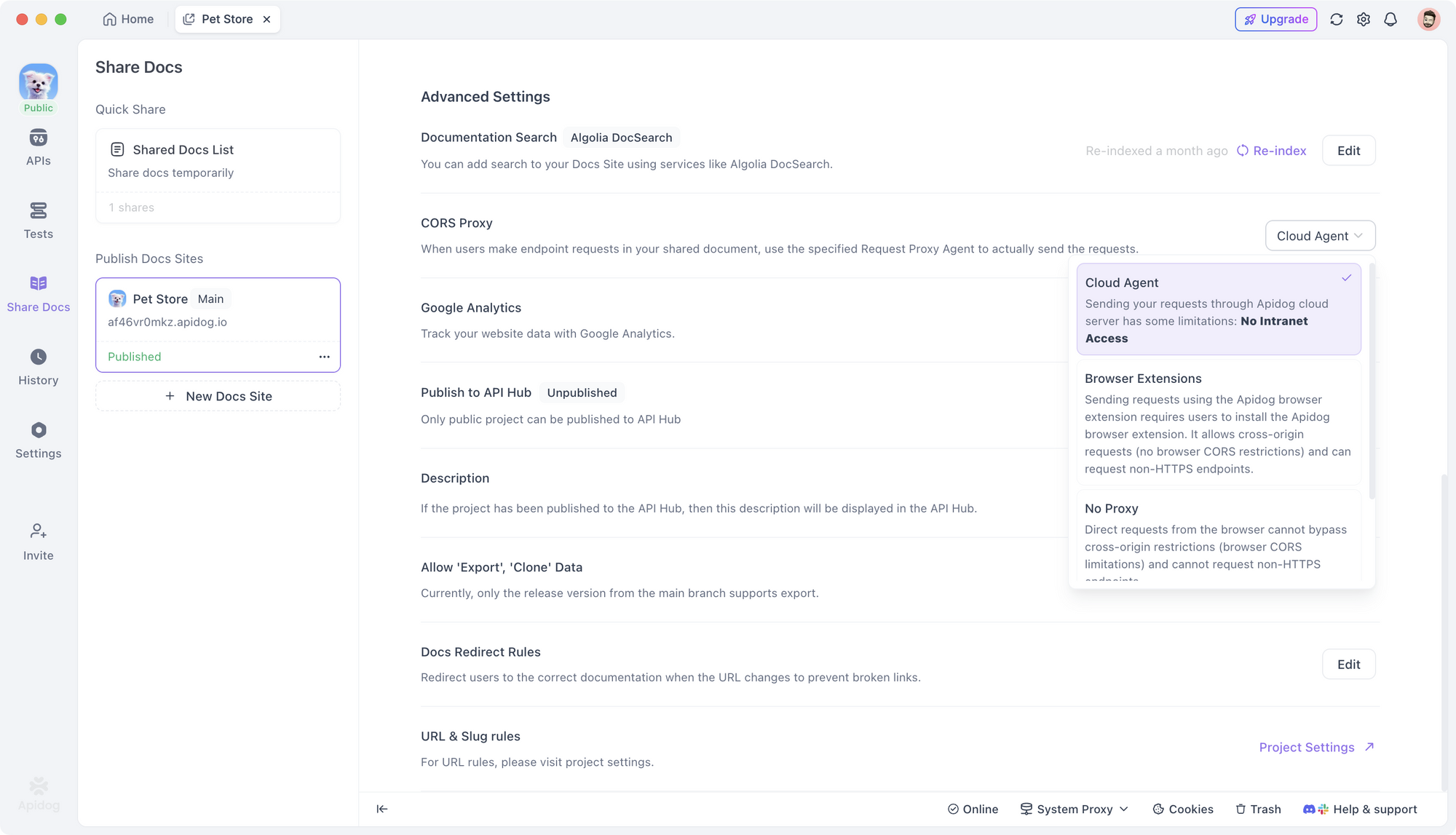Screen dimensions: 1456x835
Task: Go to the Home tab
Action: click(x=128, y=19)
